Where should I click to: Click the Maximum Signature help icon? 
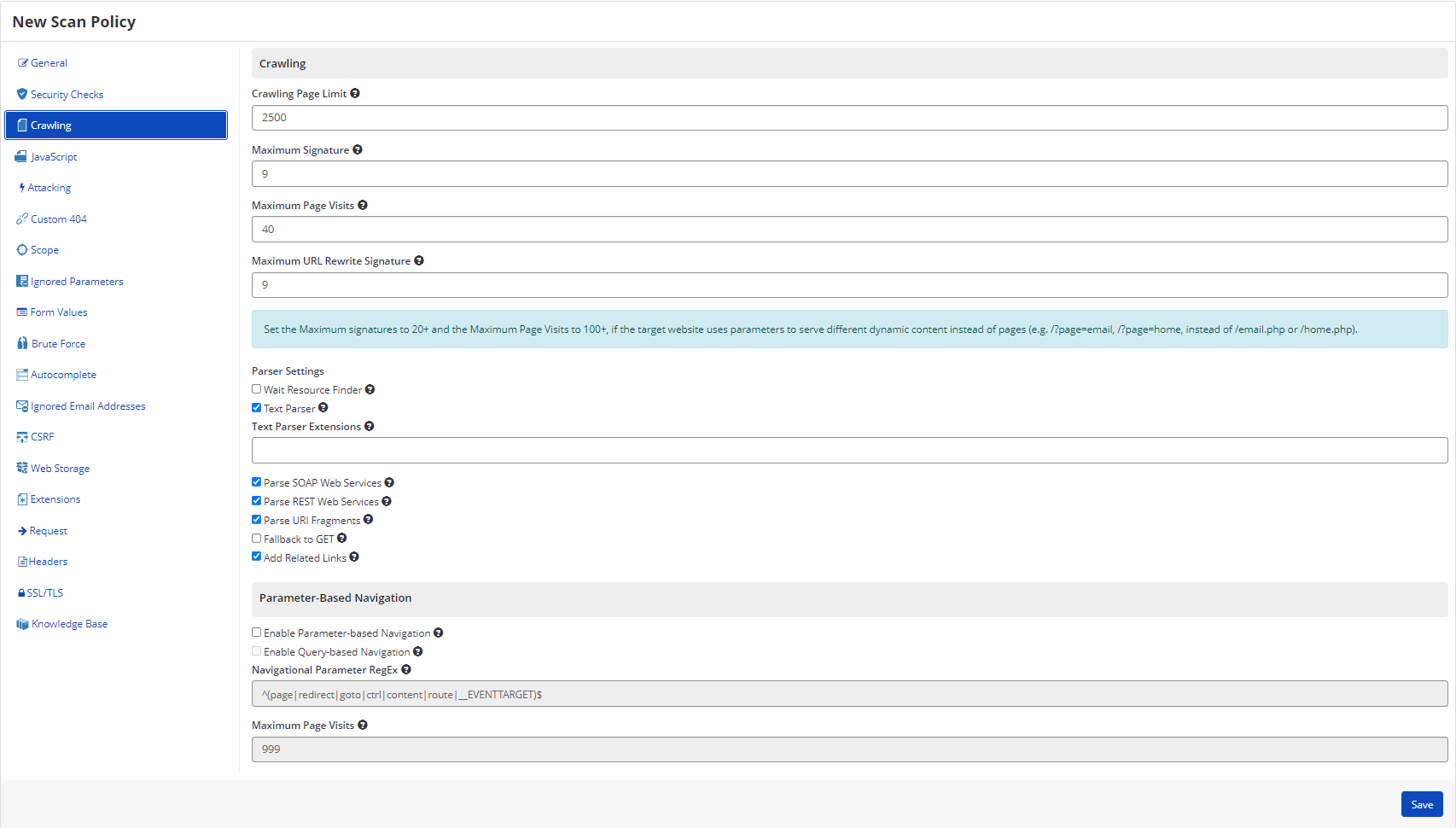tap(358, 149)
